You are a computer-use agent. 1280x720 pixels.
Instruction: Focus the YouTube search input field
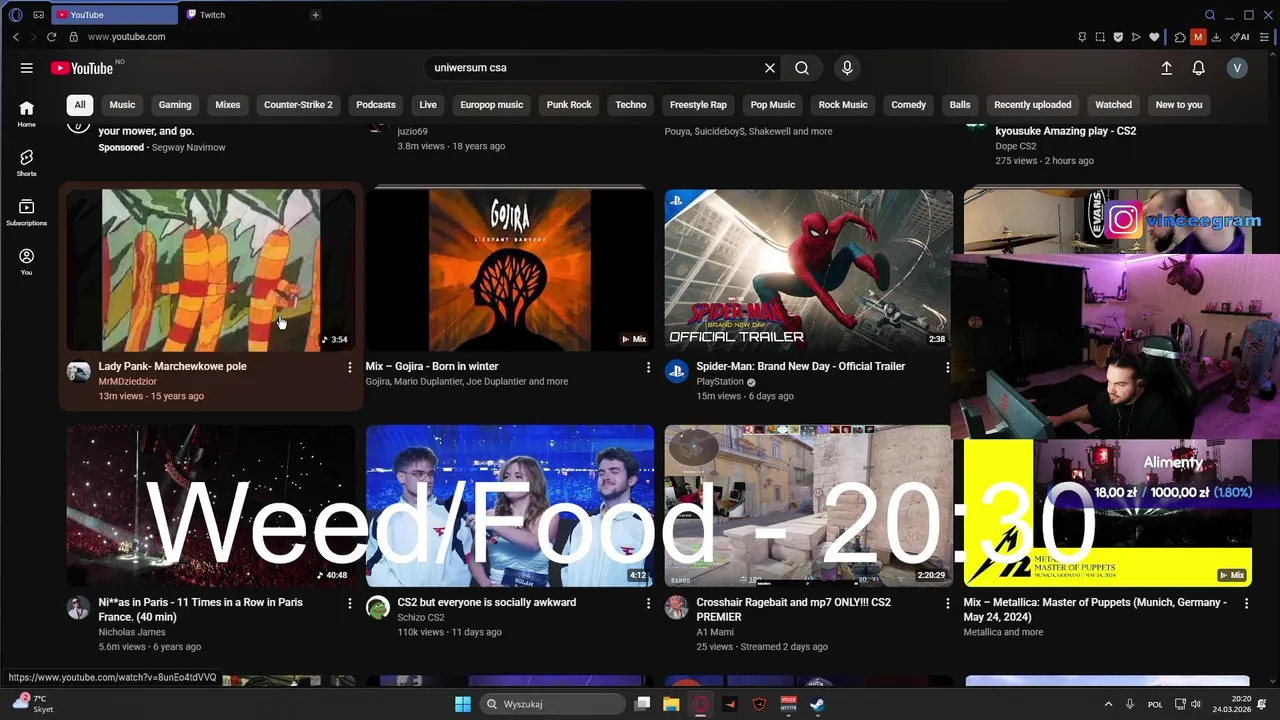(x=595, y=68)
